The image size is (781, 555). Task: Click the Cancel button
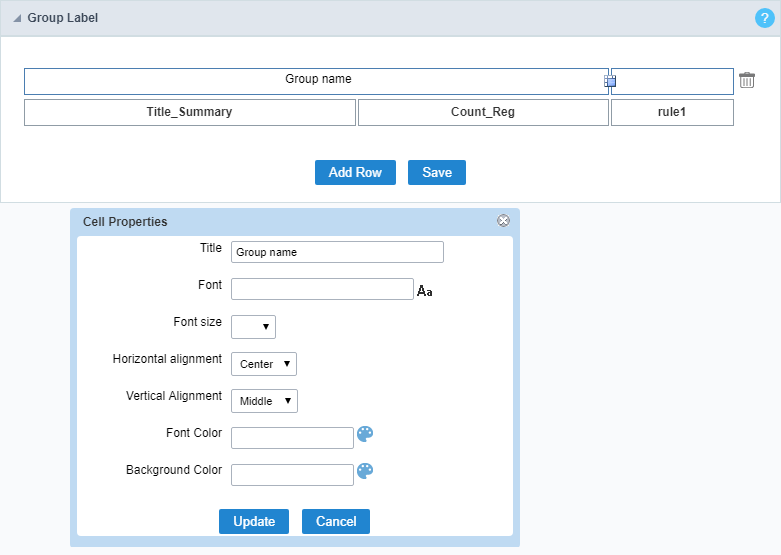click(x=336, y=521)
